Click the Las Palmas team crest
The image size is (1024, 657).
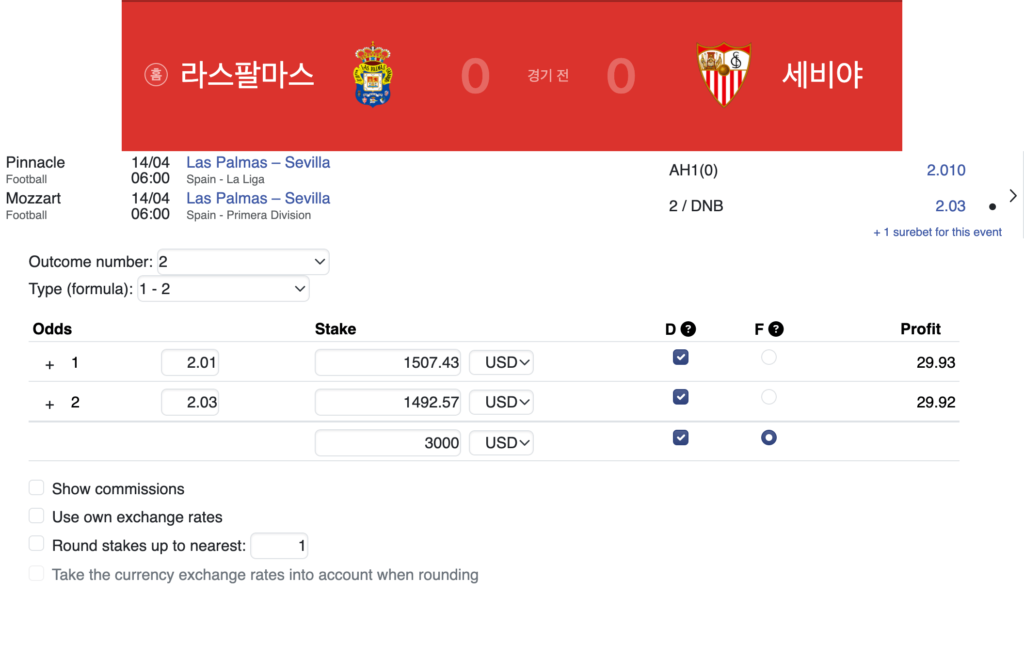coord(373,75)
